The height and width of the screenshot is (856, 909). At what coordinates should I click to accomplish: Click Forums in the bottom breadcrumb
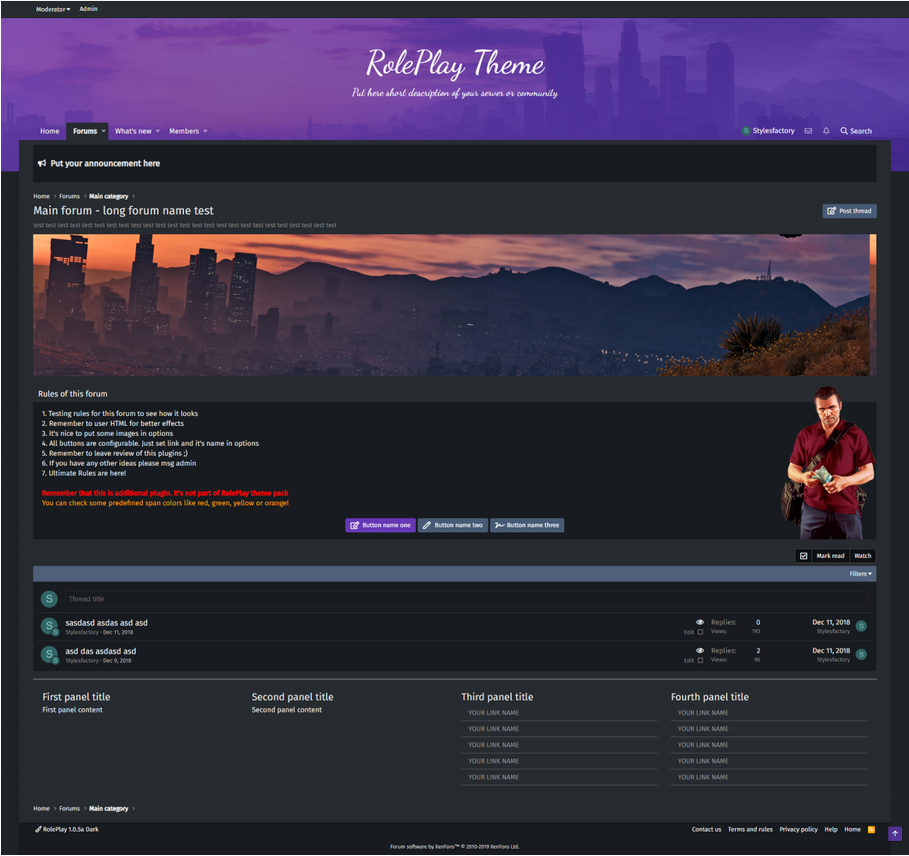pos(70,808)
